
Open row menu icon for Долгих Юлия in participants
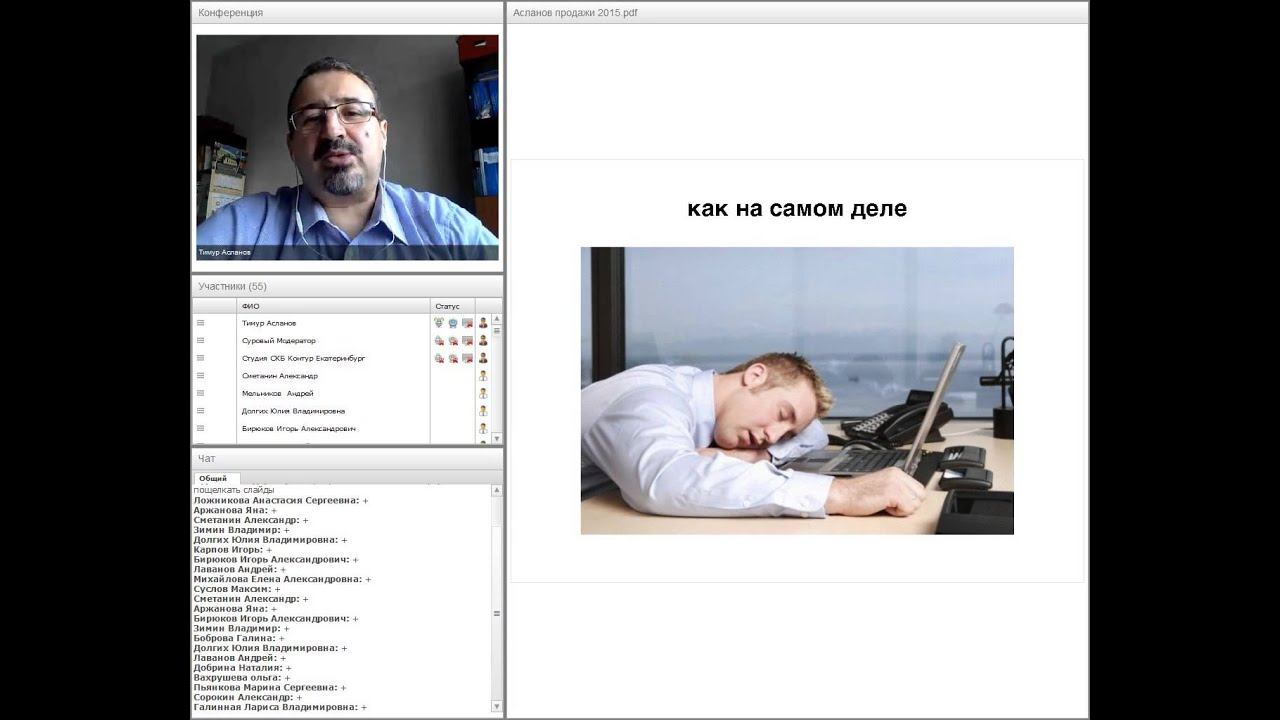coord(200,411)
